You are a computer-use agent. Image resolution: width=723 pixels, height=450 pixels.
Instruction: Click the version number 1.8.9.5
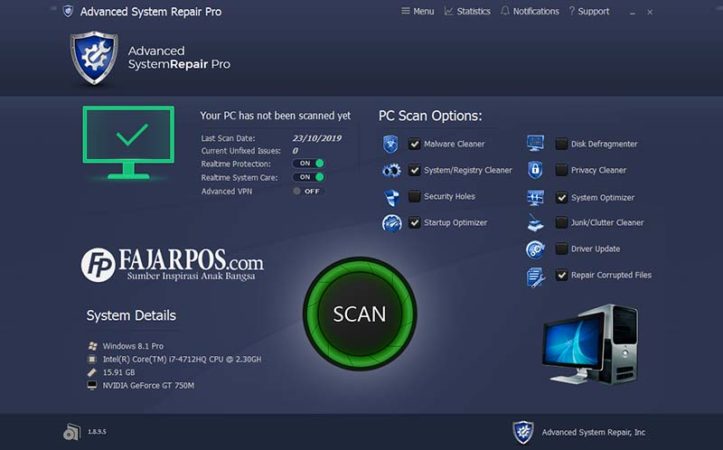(x=97, y=432)
